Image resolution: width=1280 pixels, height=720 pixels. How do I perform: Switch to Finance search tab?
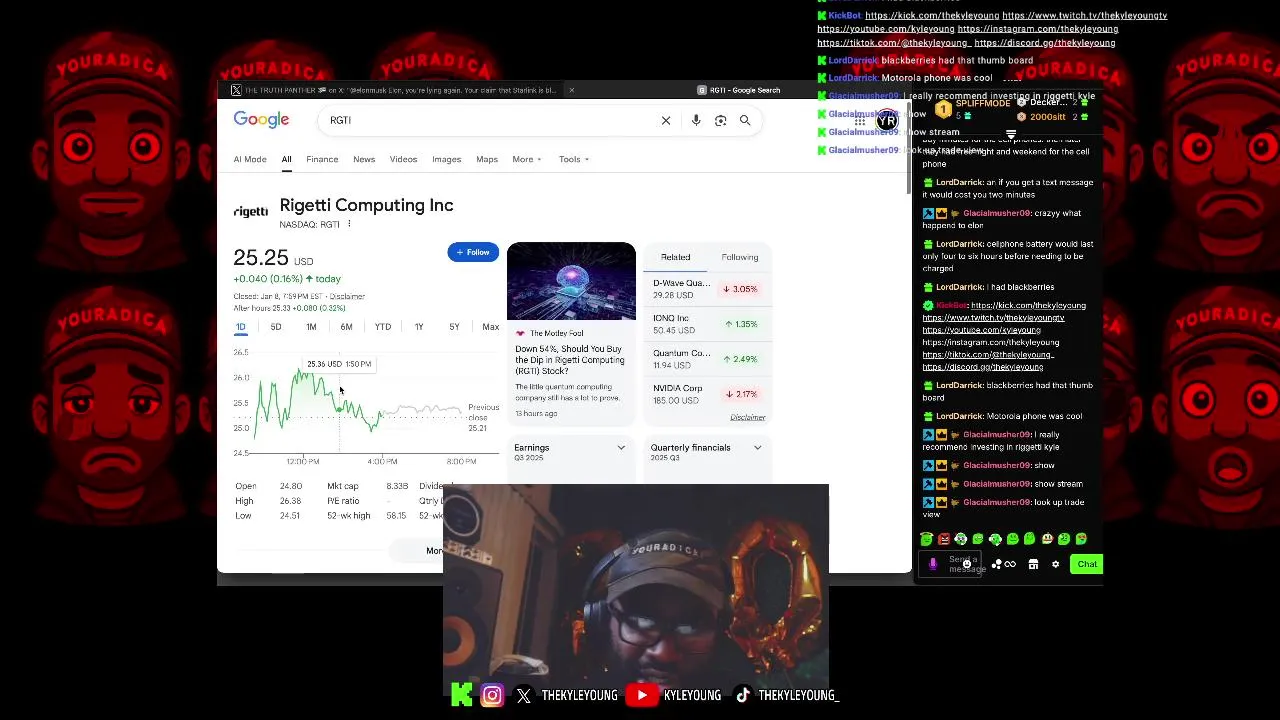[322, 159]
